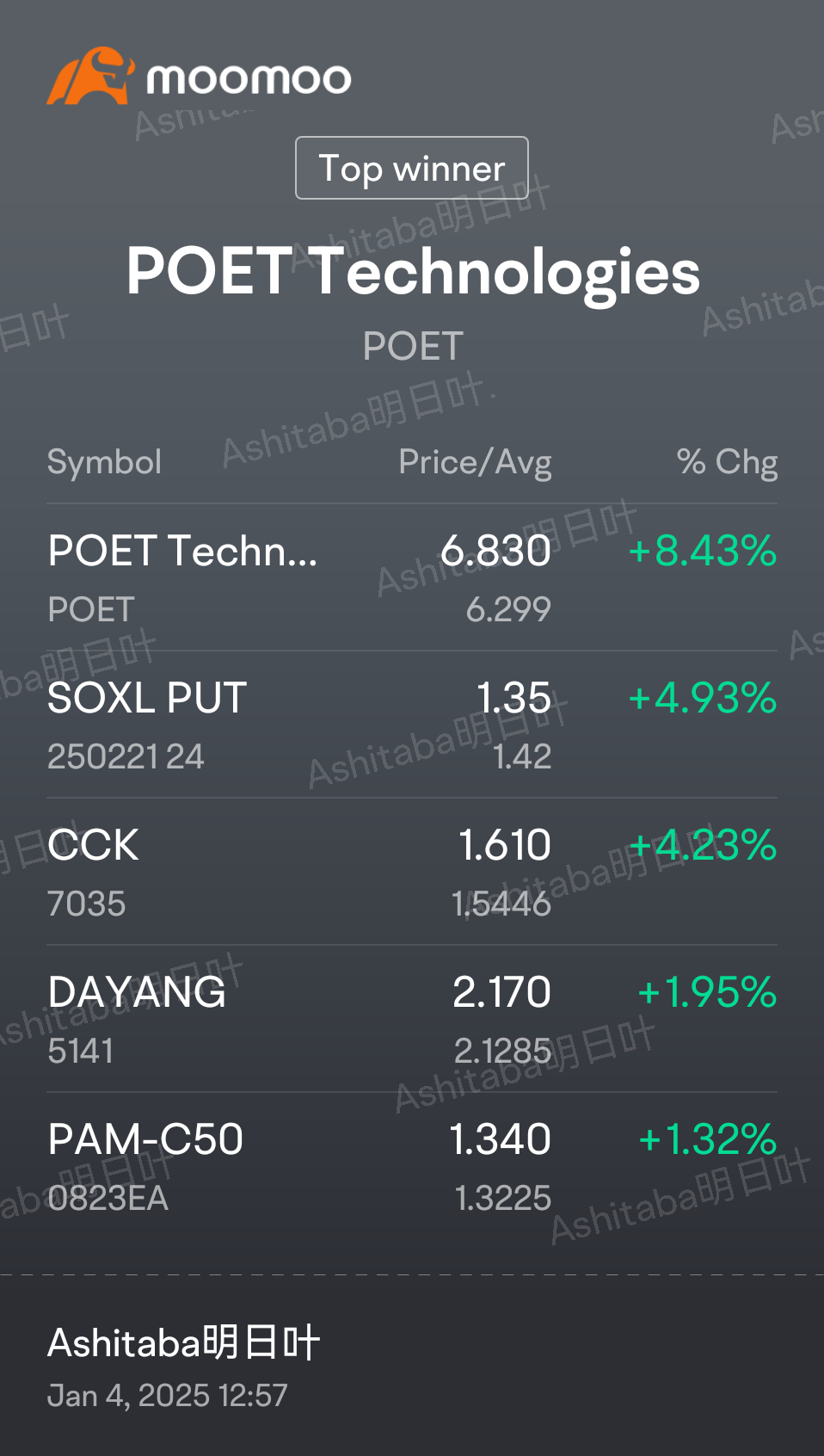This screenshot has width=824, height=1456.
Task: Click the +1.95% change for DAYANG
Action: pyautogui.click(x=707, y=992)
